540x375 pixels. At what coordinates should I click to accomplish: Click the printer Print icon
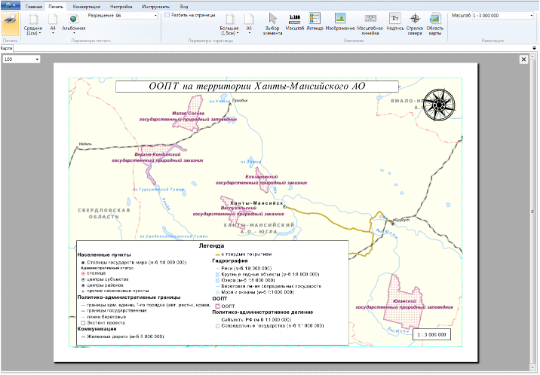point(10,23)
